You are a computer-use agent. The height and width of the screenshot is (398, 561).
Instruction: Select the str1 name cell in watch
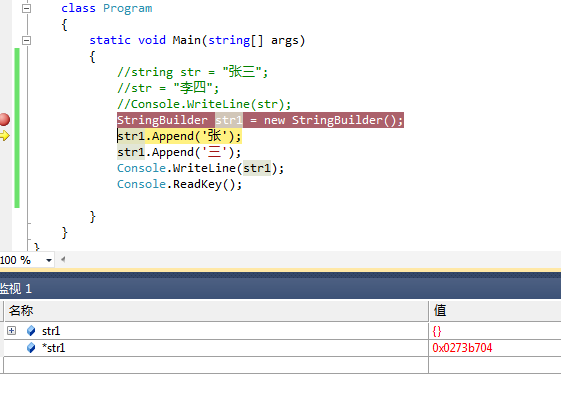click(x=216, y=331)
